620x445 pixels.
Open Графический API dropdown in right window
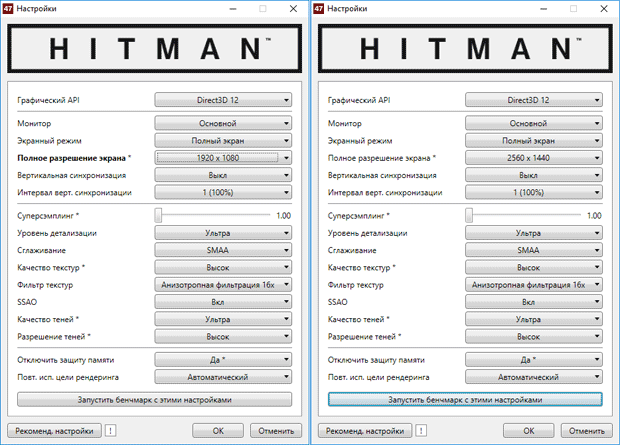click(534, 100)
